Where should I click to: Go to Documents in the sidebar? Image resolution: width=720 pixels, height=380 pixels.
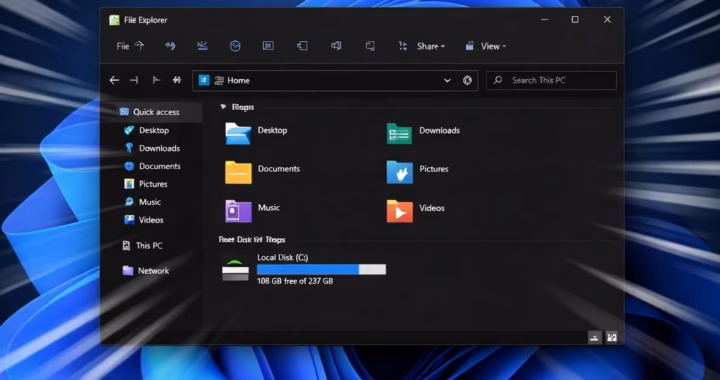pos(152,166)
